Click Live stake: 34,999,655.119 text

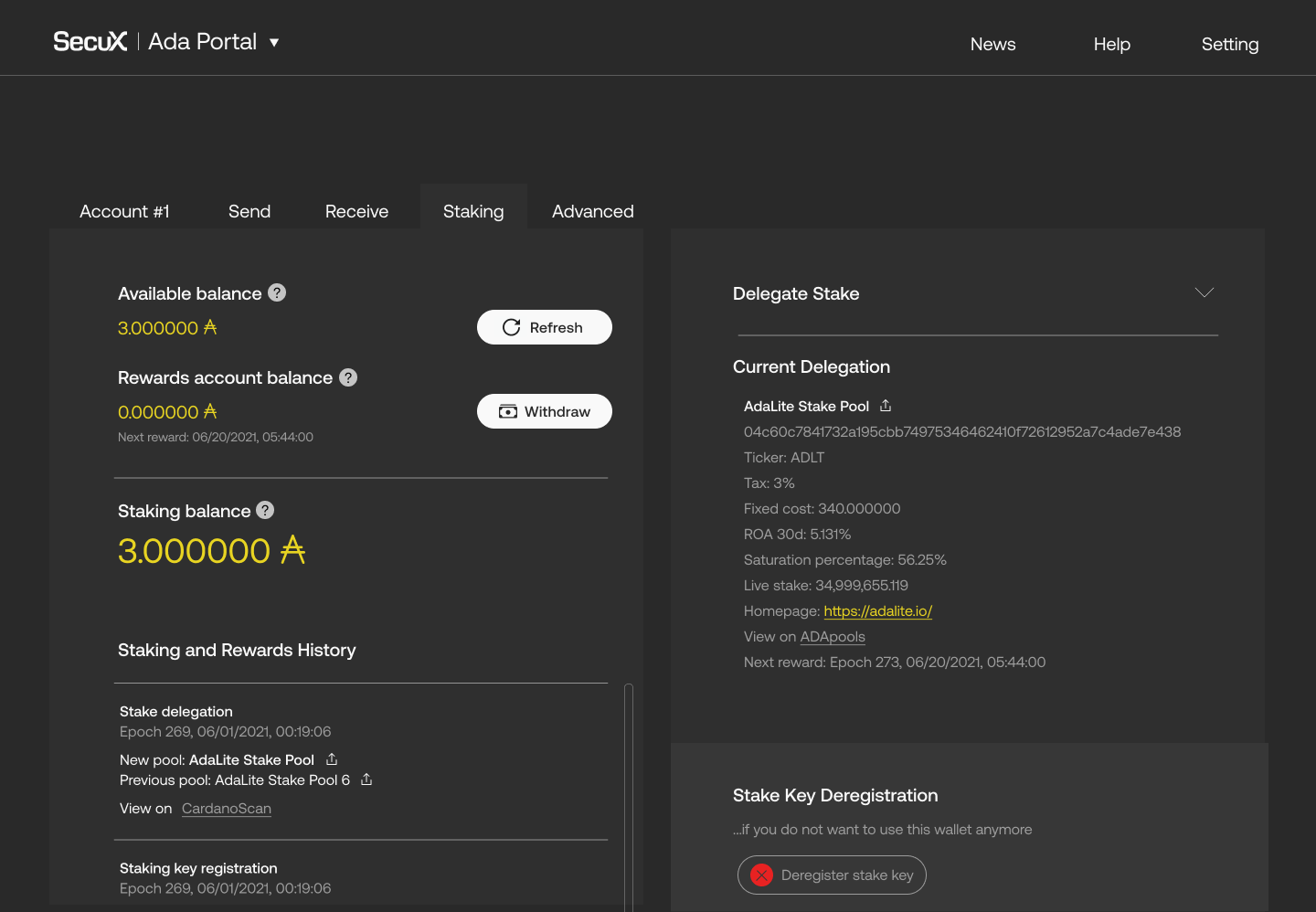pyautogui.click(x=826, y=585)
